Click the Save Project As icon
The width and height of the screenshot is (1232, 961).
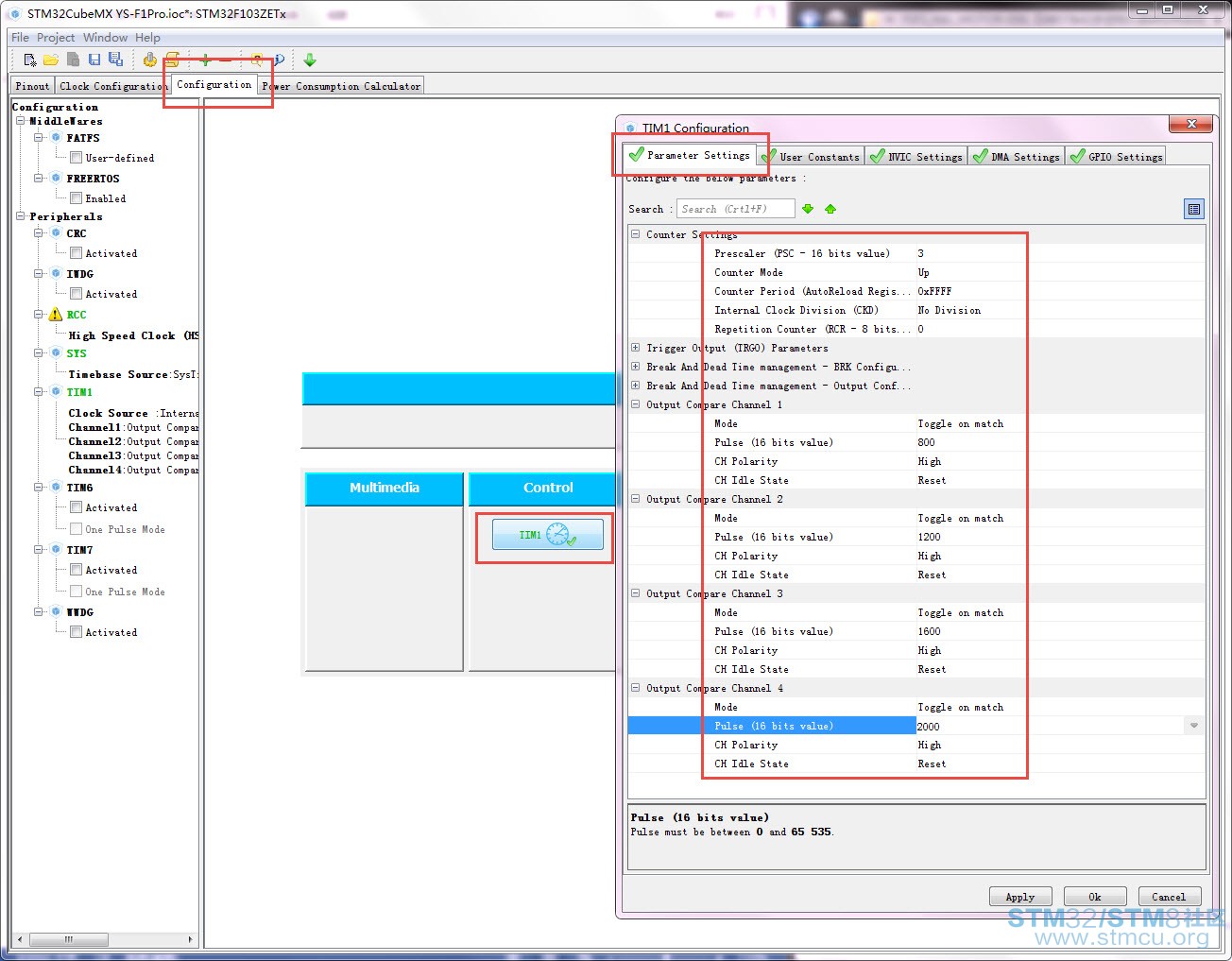(115, 60)
